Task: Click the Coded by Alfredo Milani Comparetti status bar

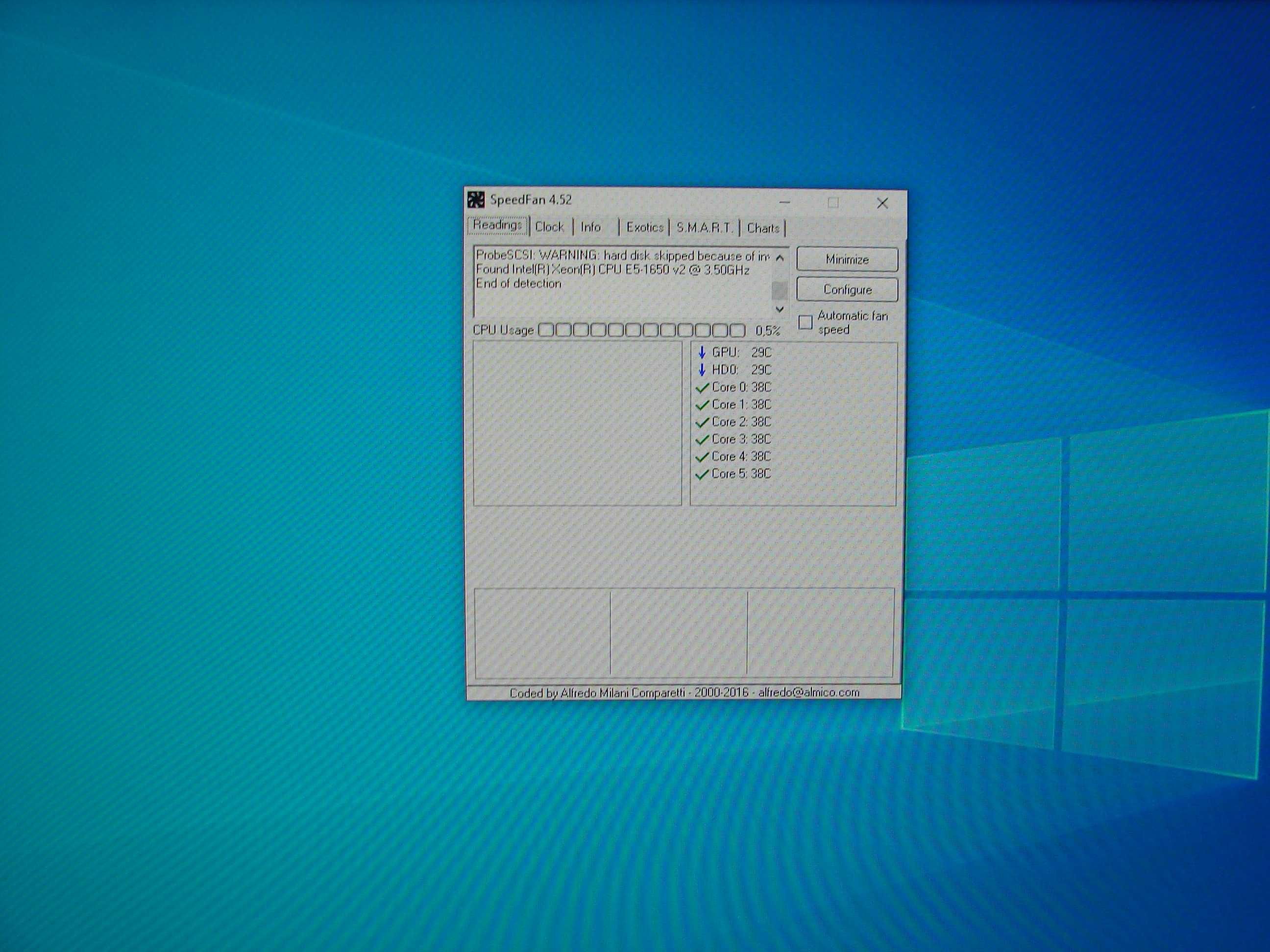Action: [x=684, y=692]
